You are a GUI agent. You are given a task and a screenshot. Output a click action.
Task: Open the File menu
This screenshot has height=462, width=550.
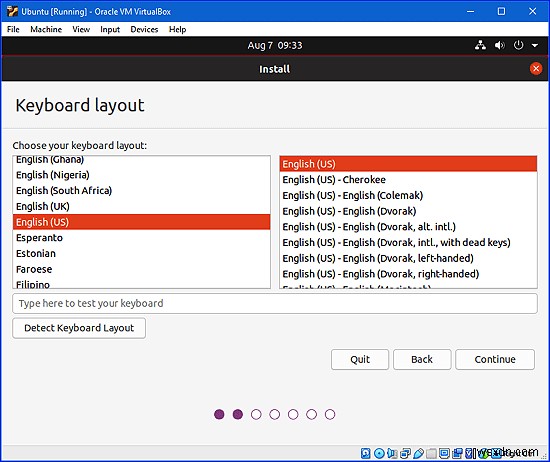click(x=13, y=29)
